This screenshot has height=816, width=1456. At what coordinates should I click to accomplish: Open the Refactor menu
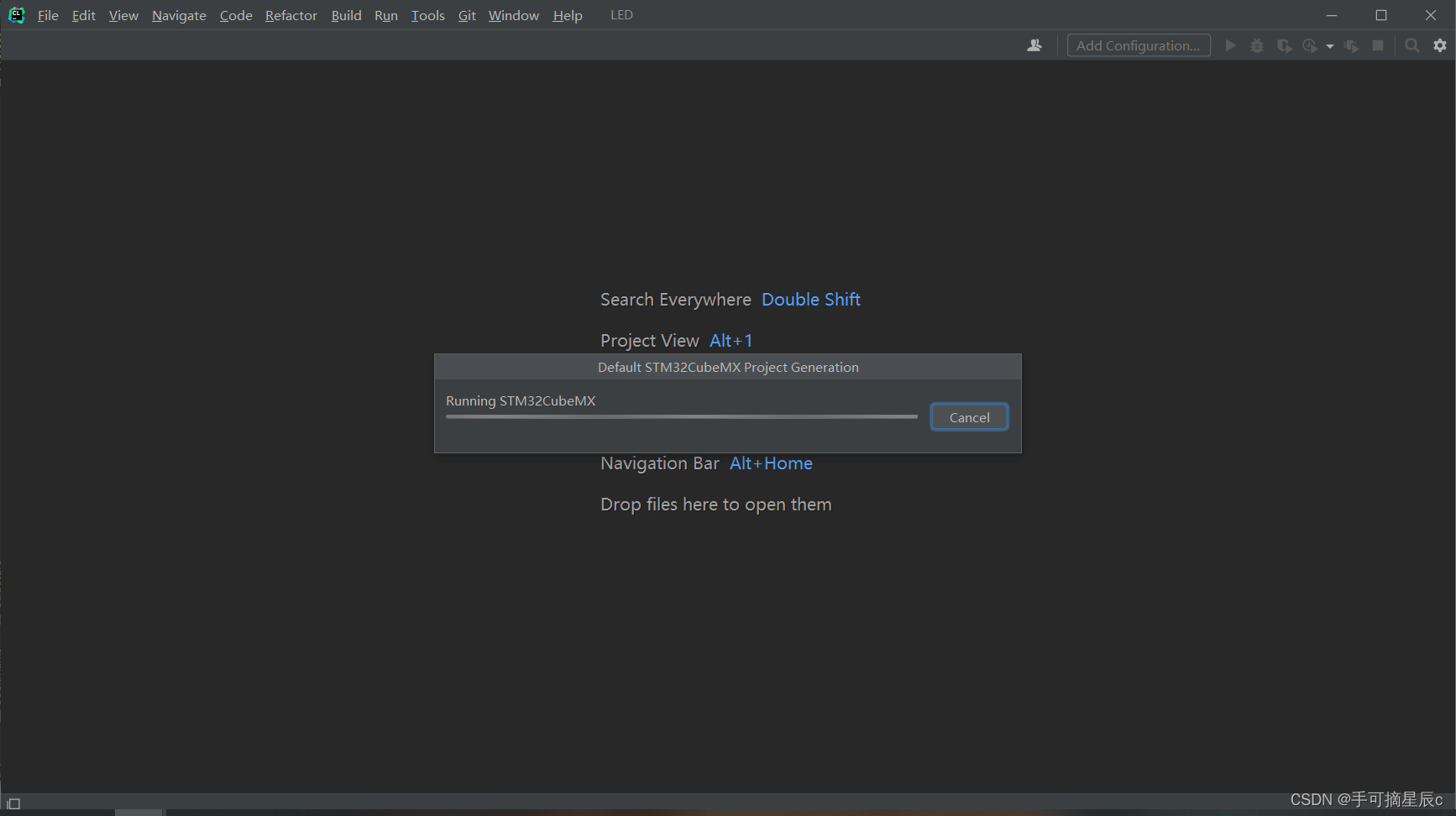[x=291, y=15]
